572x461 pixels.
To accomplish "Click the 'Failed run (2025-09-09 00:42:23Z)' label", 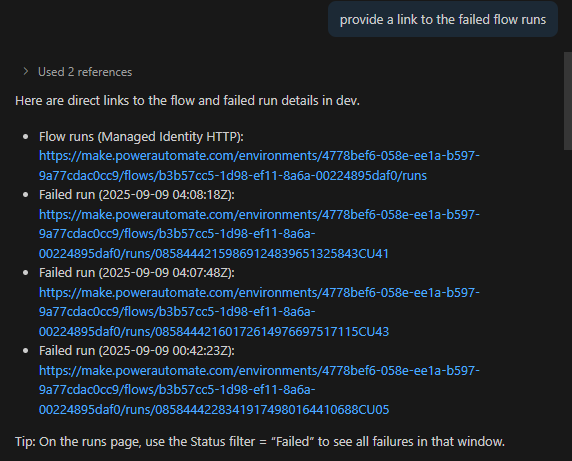I will (x=137, y=350).
